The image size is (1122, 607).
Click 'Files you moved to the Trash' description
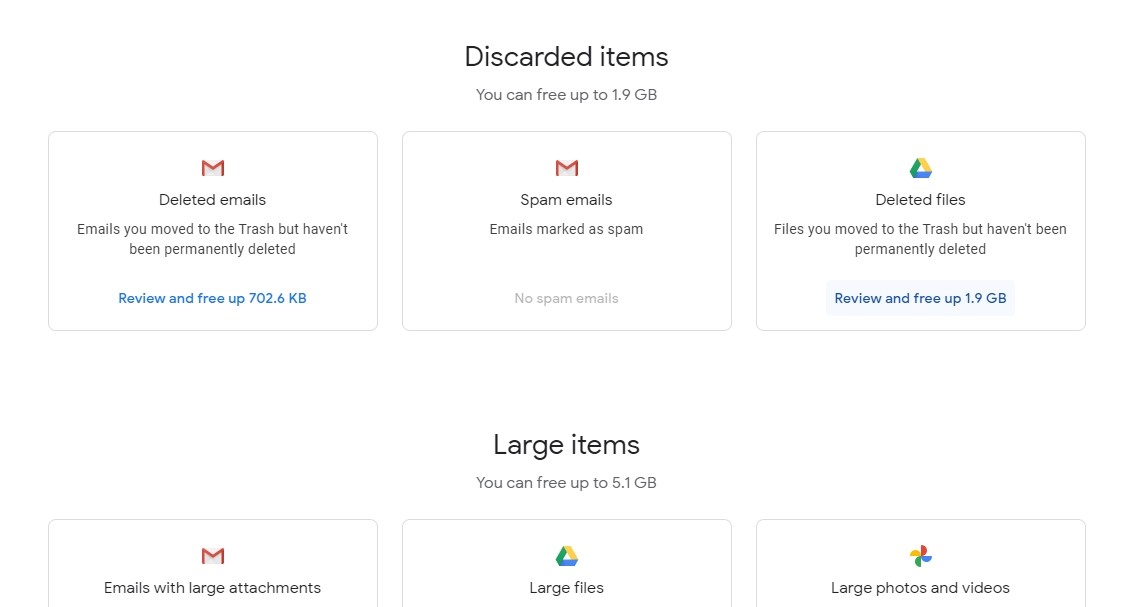pos(920,239)
